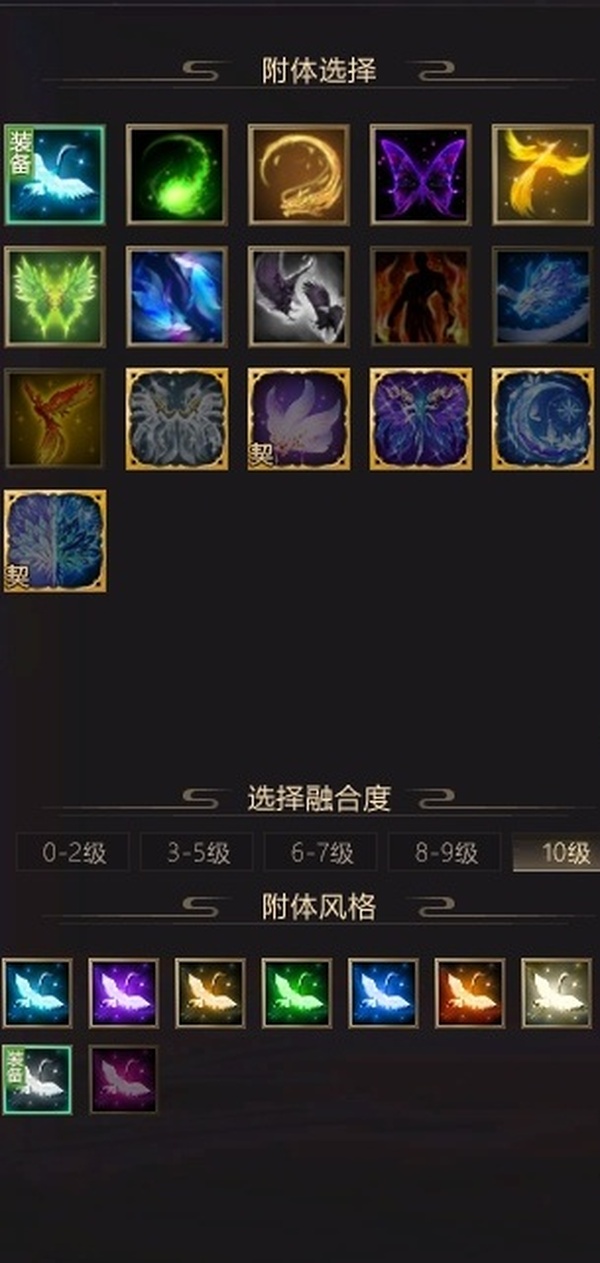Viewport: 600px width, 1263px height.
Task: Choose the peacock feather icon marked 契
Action: [x=55, y=540]
